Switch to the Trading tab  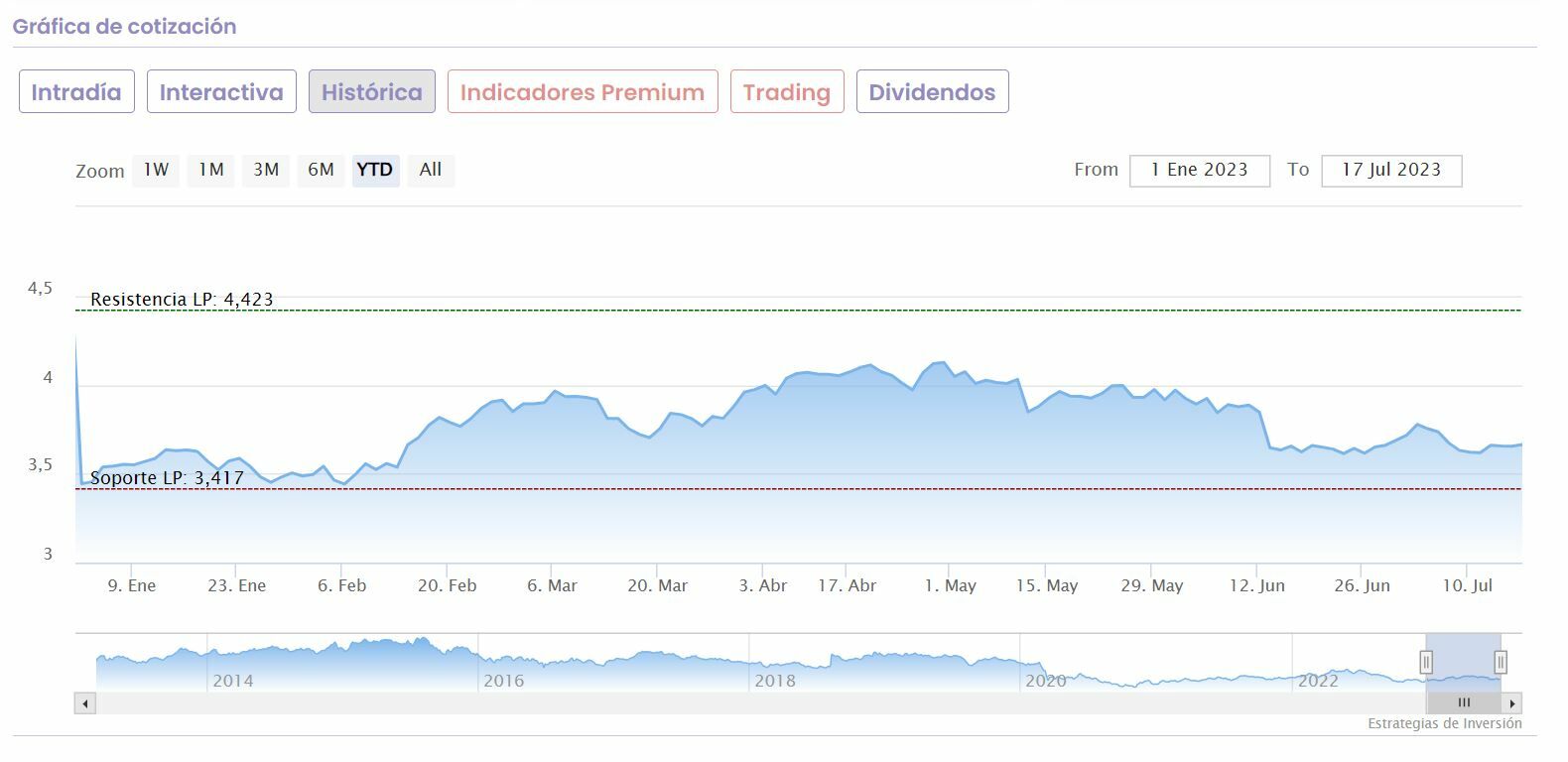coord(786,91)
